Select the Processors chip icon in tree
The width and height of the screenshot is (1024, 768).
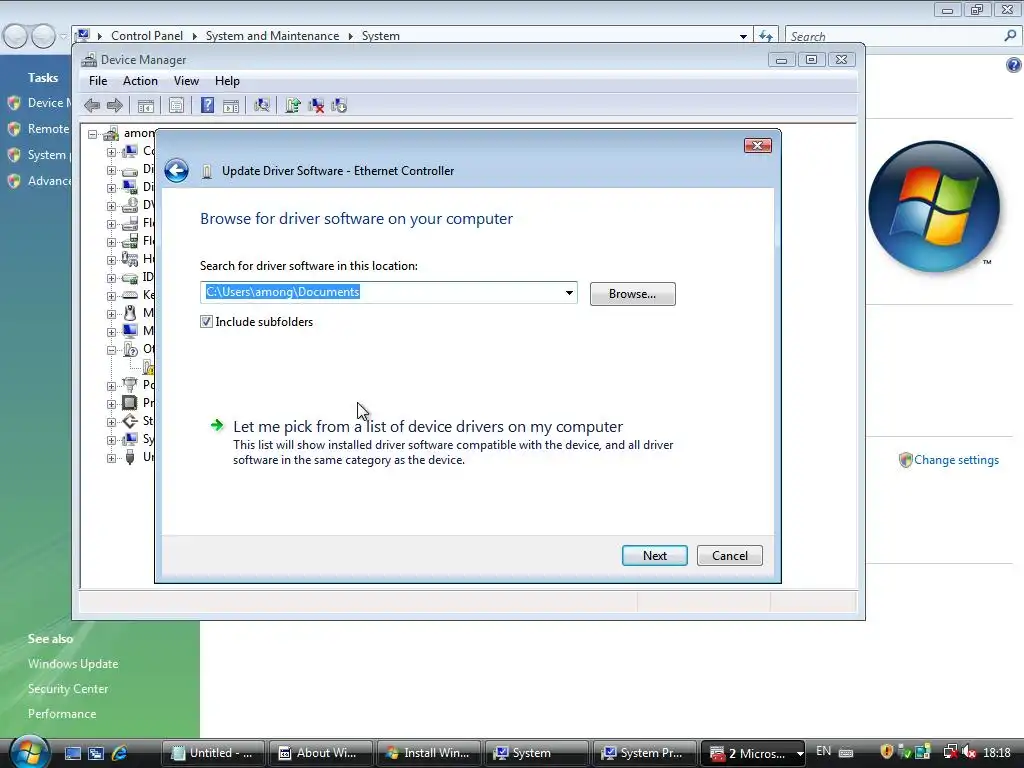[130, 402]
